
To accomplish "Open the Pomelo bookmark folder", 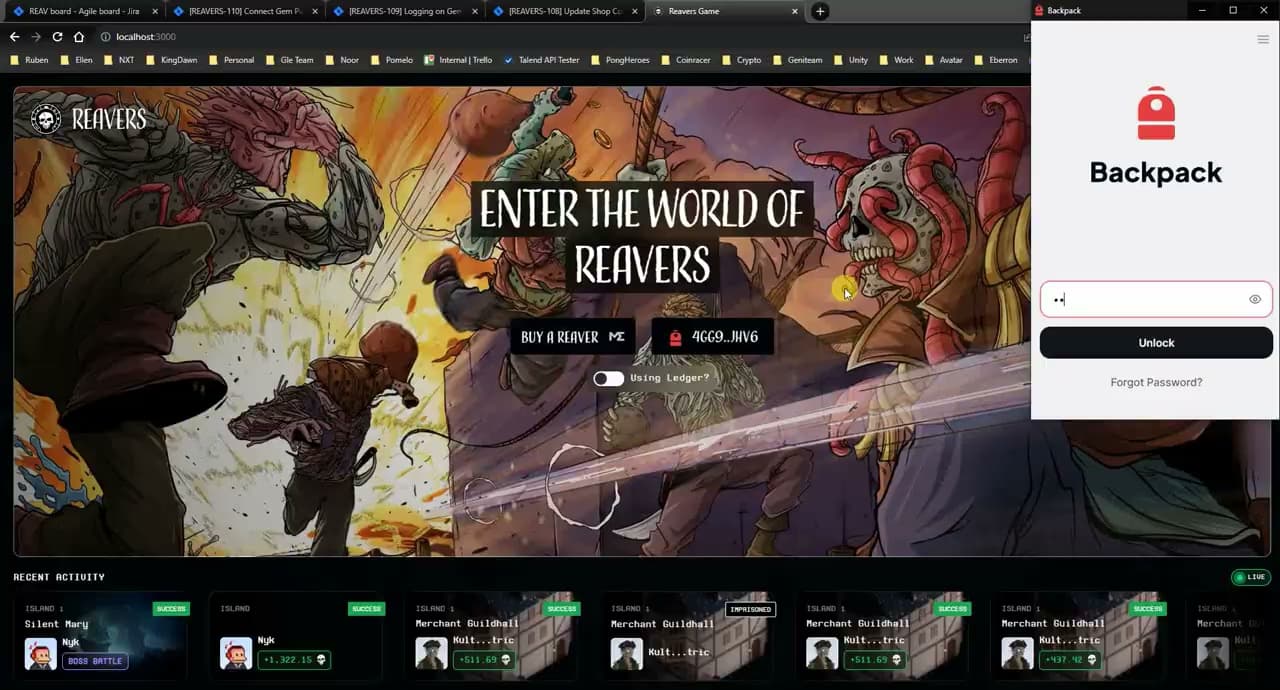I will tap(391, 60).
